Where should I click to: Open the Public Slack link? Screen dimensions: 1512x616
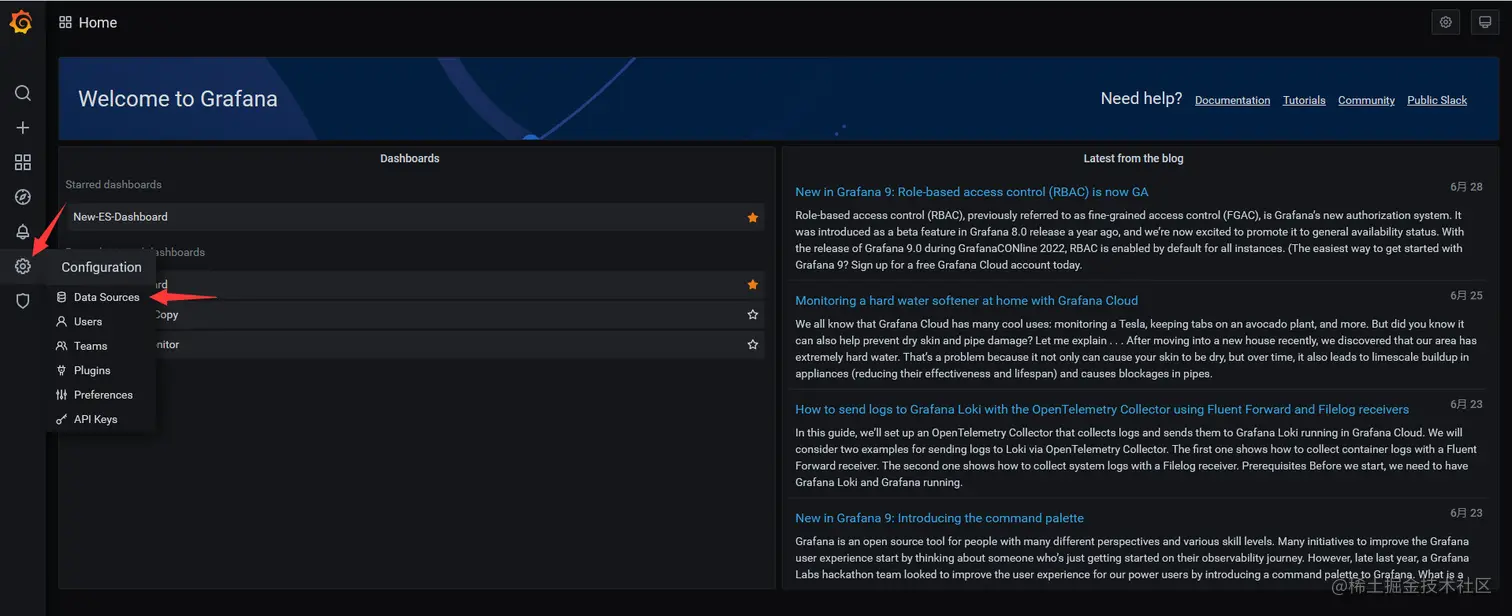pos(1437,100)
